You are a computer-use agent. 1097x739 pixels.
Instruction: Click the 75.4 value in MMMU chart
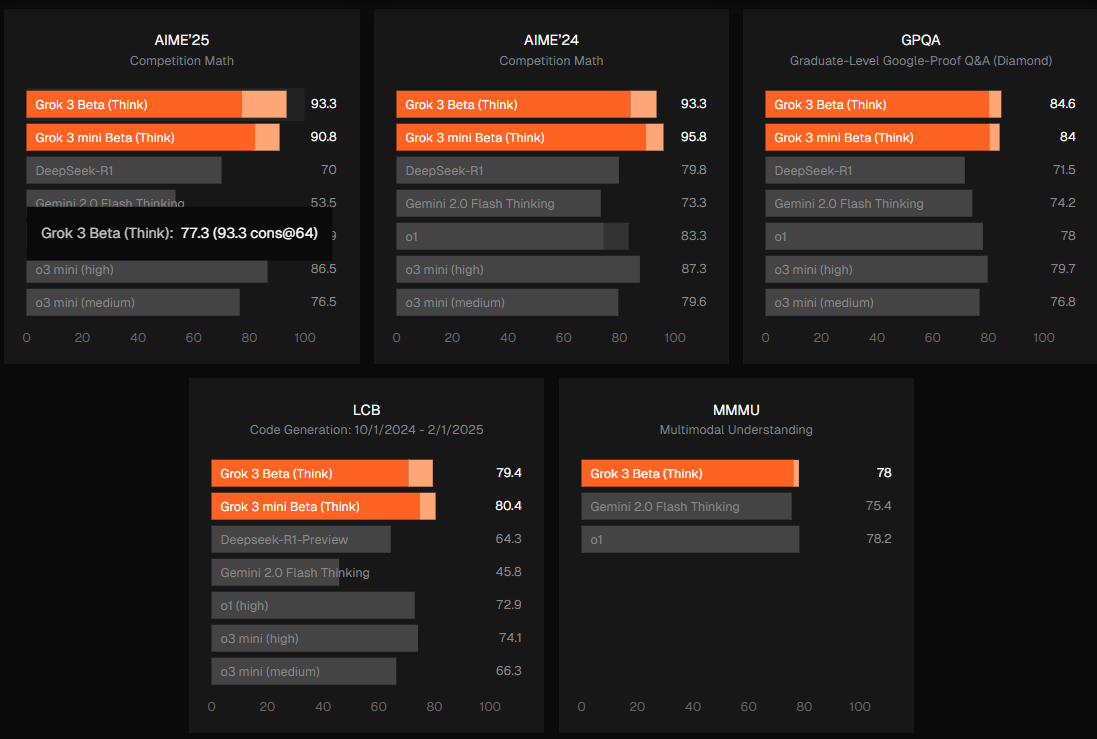click(878, 505)
